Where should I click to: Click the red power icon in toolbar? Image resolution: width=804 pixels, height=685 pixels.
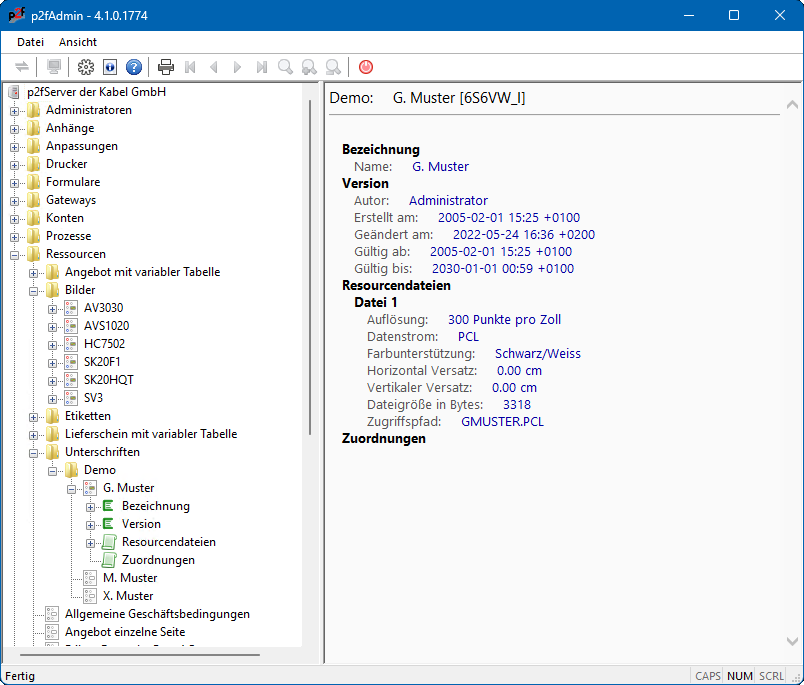pos(366,67)
